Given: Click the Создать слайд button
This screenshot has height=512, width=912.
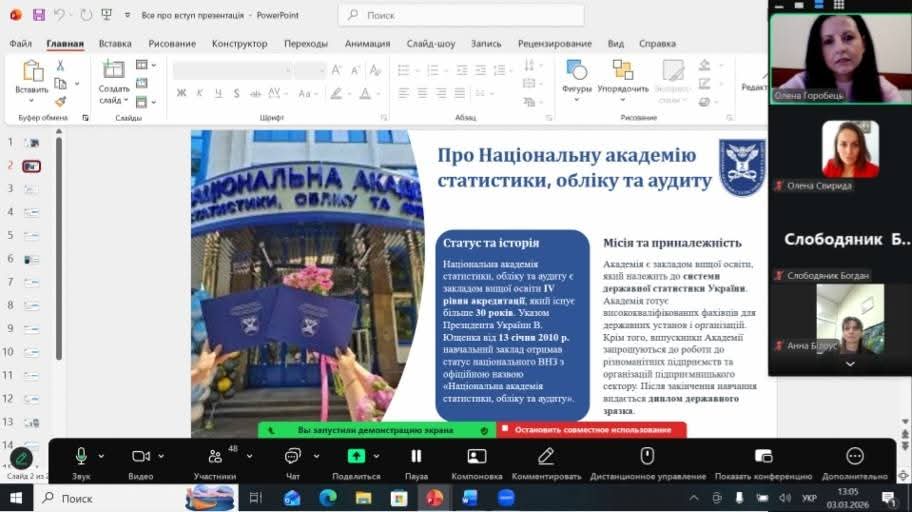Looking at the screenshot, I should pyautogui.click(x=114, y=78).
